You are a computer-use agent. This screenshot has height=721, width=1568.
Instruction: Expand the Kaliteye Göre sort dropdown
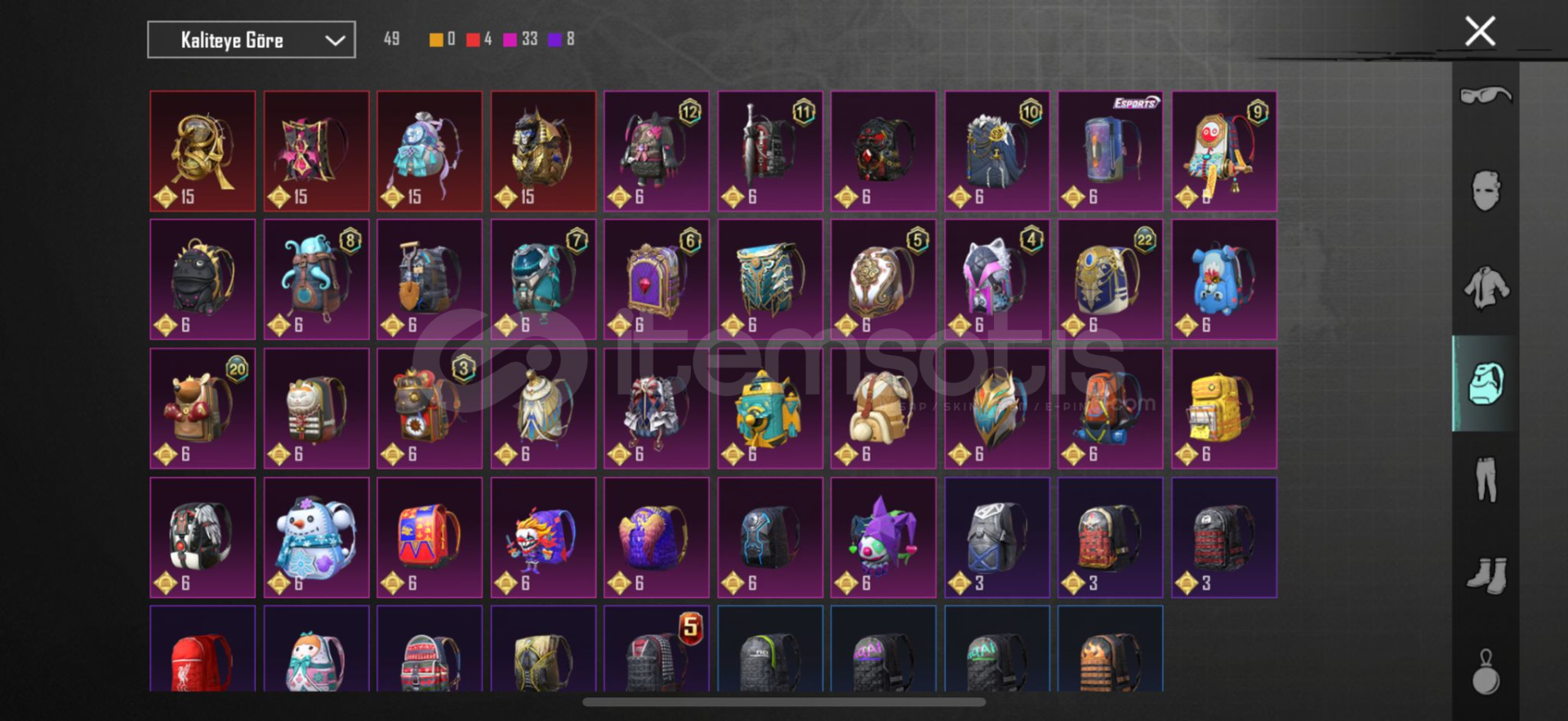(x=252, y=40)
